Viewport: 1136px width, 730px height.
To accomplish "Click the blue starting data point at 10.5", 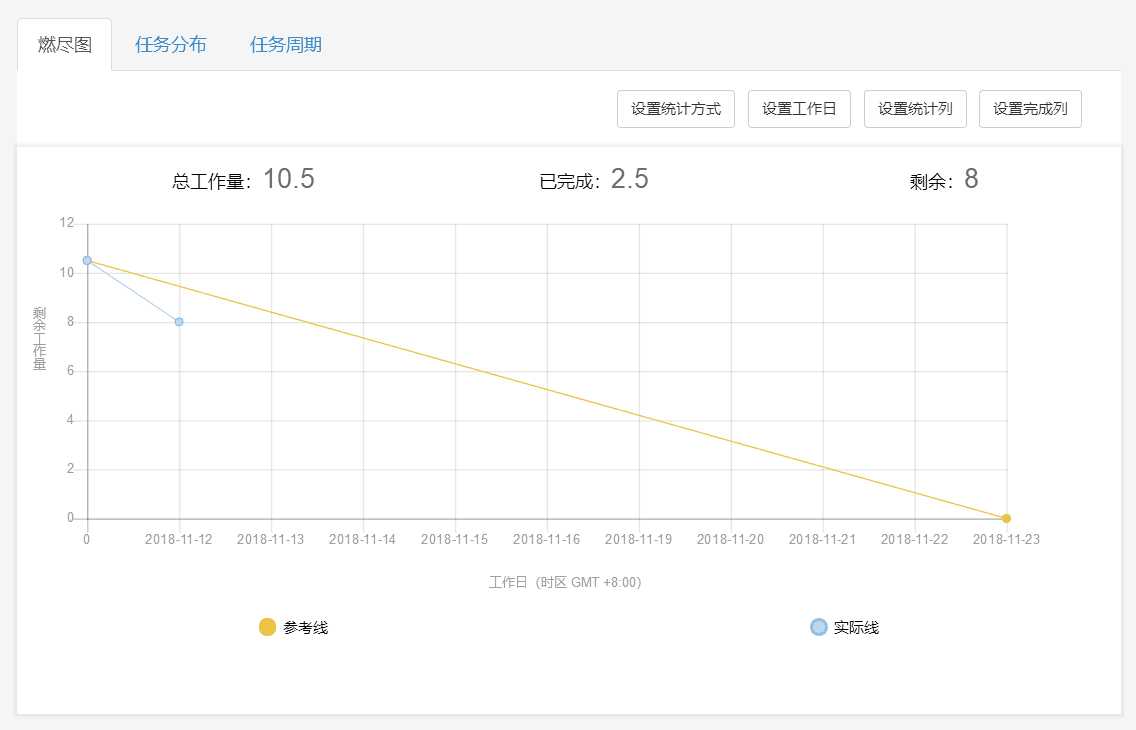I will 87,261.
